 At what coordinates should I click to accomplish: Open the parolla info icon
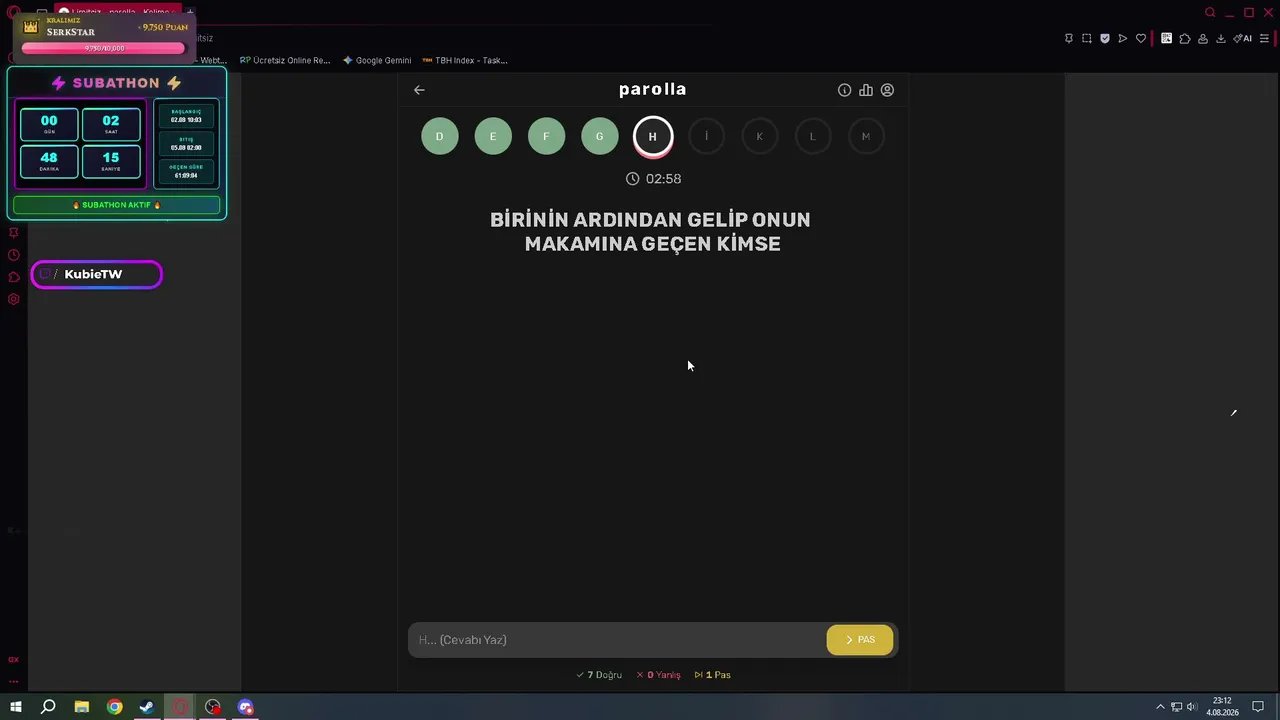click(844, 90)
